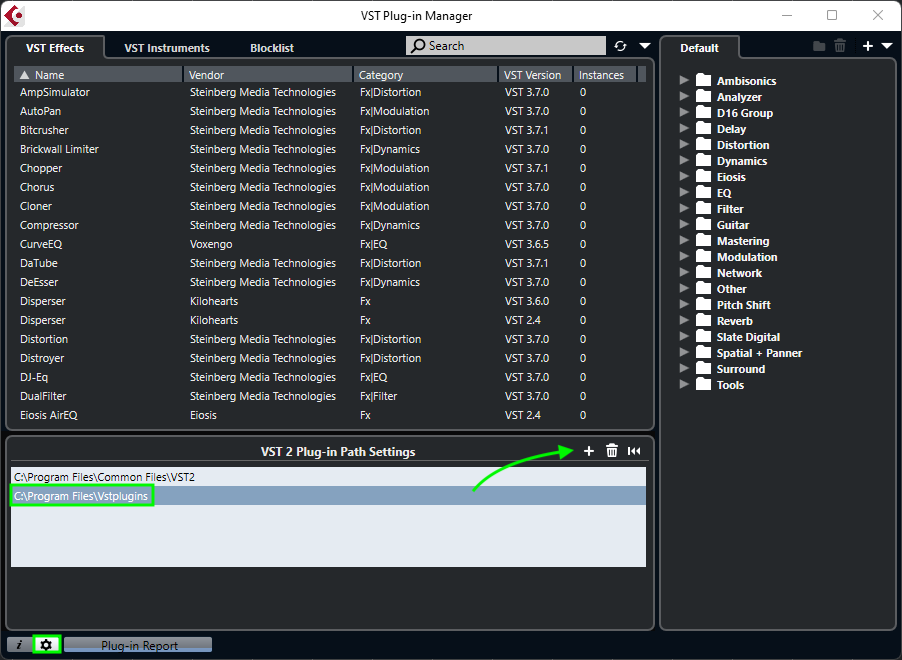Expand the Distortion folder
This screenshot has height=660, width=902.
pos(684,144)
